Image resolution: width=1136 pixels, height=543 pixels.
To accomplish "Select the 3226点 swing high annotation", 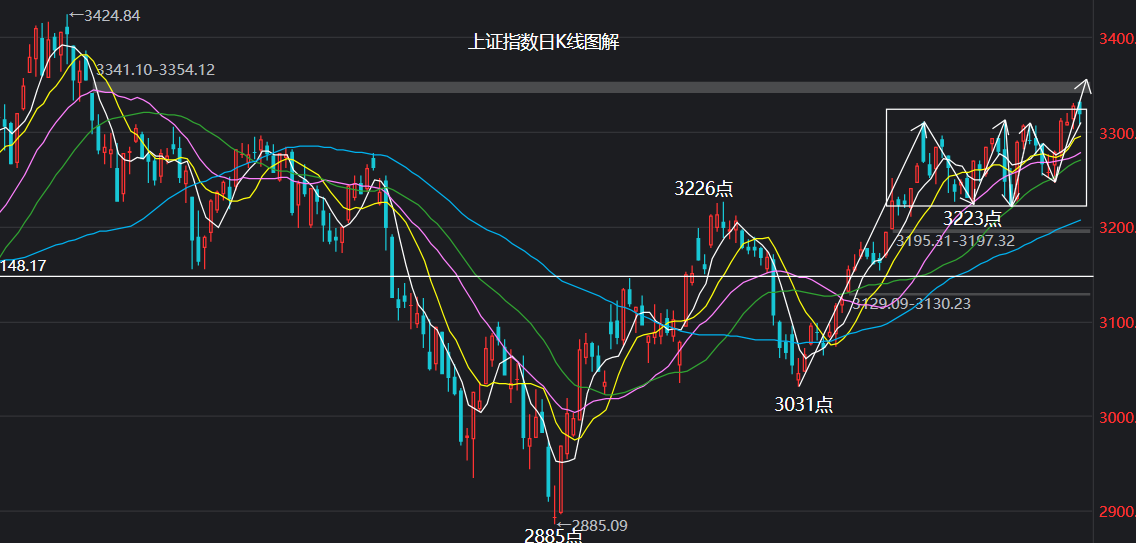I will [704, 188].
